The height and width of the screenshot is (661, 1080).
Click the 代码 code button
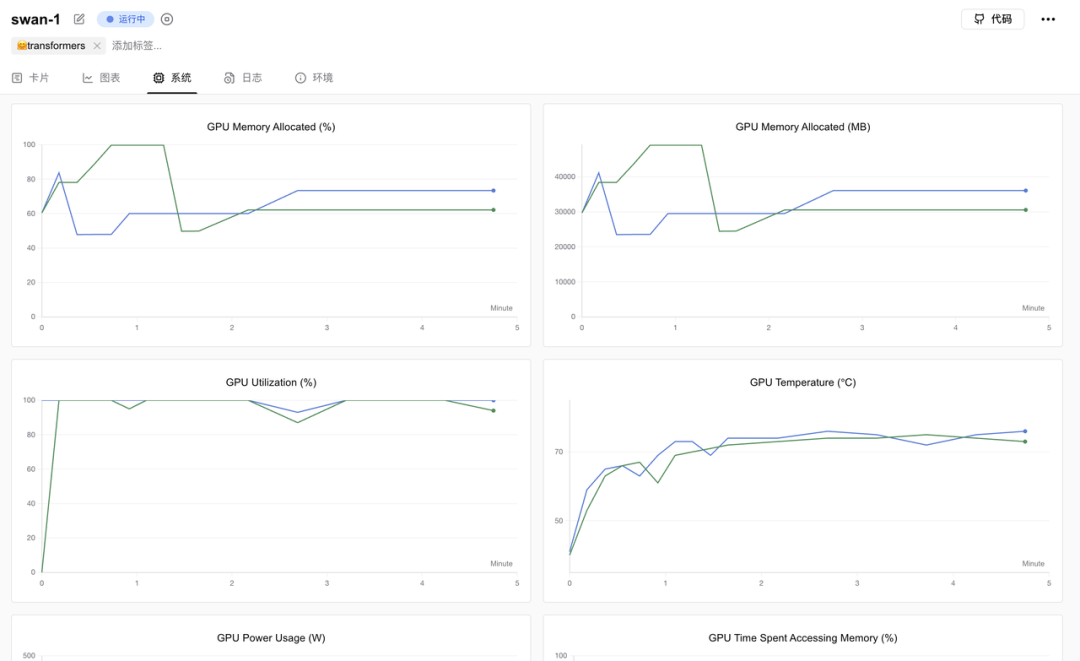click(x=993, y=19)
